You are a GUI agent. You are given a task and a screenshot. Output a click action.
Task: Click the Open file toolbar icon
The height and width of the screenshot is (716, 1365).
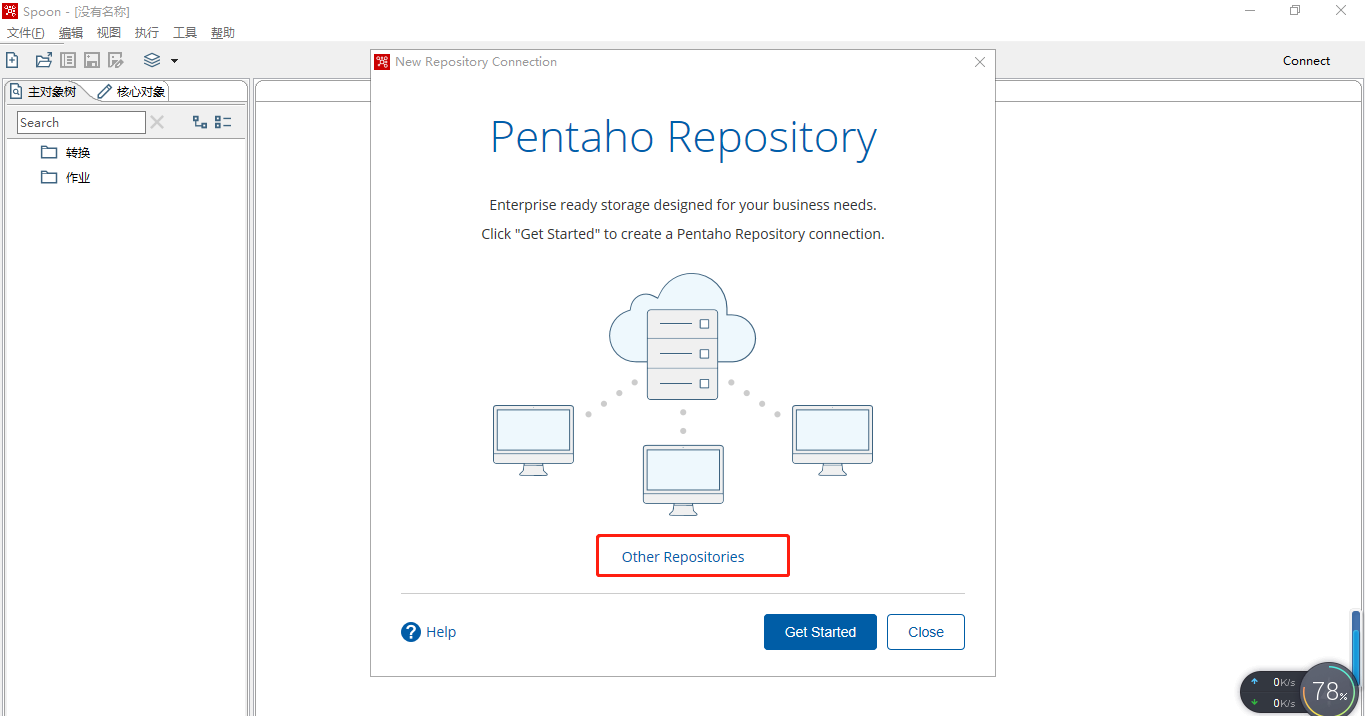pyautogui.click(x=44, y=60)
